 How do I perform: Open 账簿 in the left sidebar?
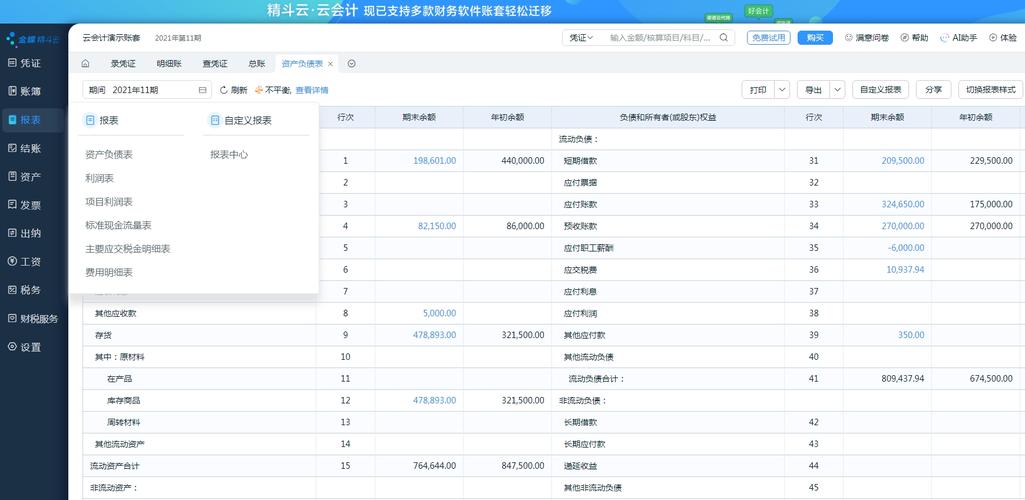tap(30, 91)
